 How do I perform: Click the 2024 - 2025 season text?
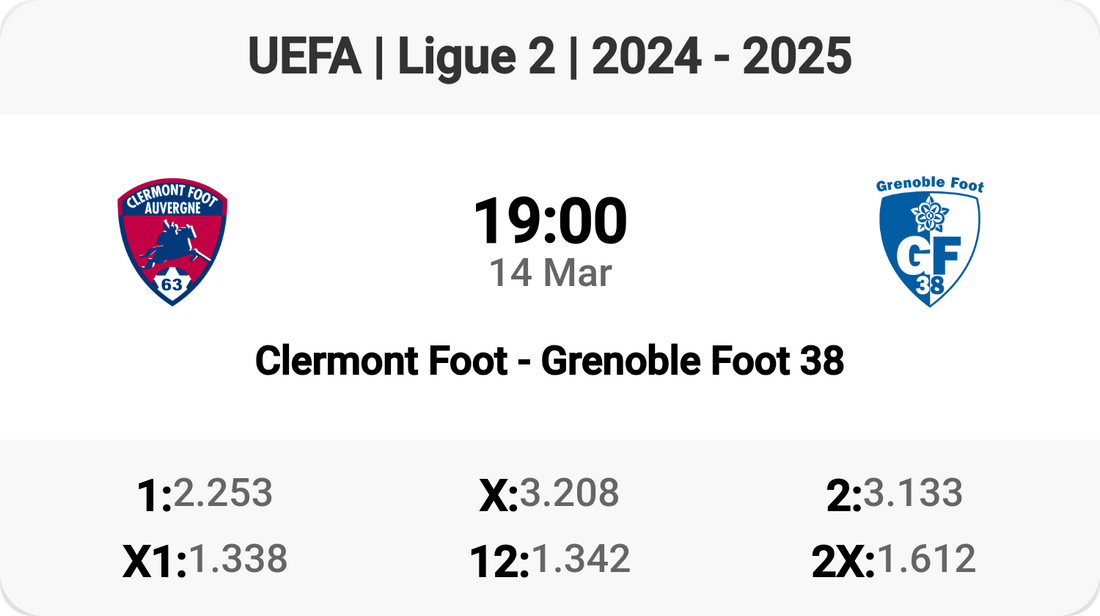[721, 58]
